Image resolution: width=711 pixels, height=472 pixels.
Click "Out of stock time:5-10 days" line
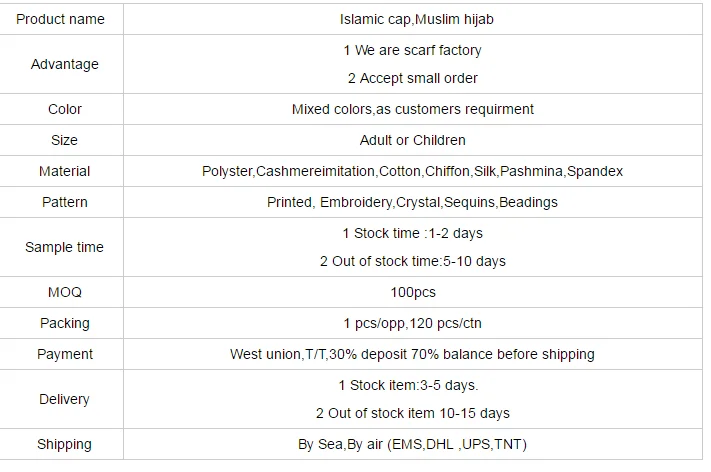point(412,261)
